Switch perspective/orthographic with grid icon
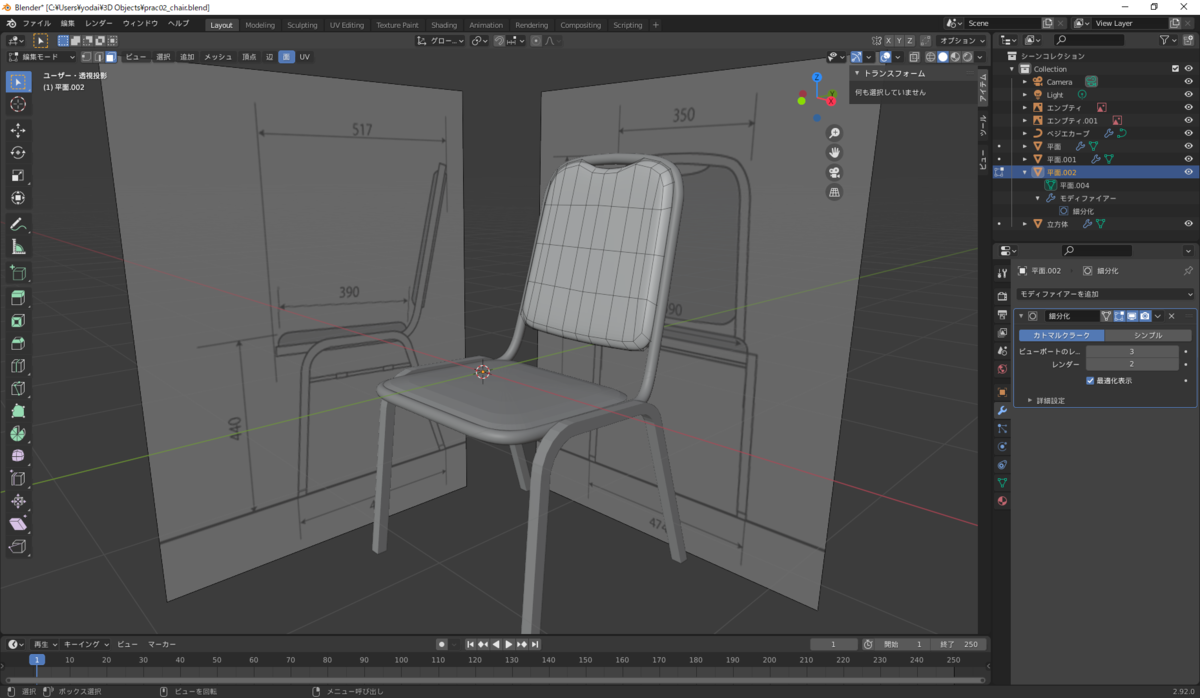Screen dimensions: 1200x698 pos(834,192)
